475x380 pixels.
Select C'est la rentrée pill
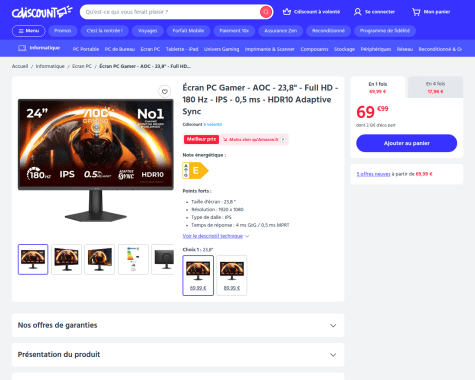coord(105,31)
